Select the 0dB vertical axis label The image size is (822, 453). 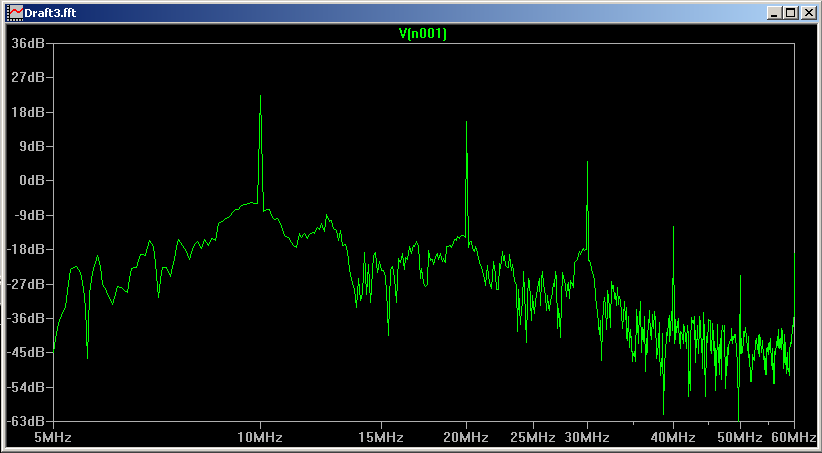(31, 181)
